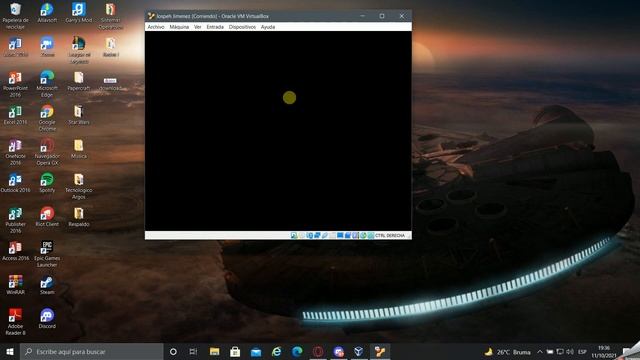Click the CTRL DERECHA host key indicator
Viewport: 640px width, 360px height.
[390, 236]
